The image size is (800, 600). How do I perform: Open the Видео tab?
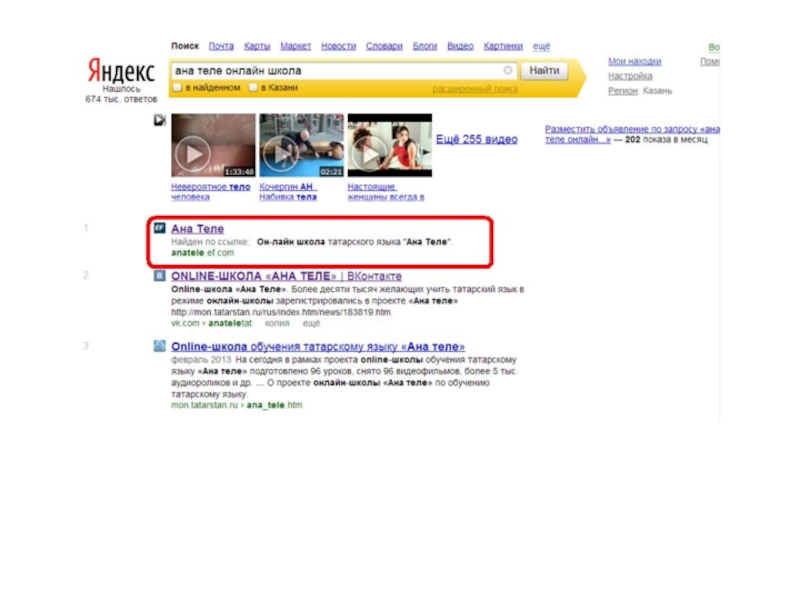click(x=460, y=46)
